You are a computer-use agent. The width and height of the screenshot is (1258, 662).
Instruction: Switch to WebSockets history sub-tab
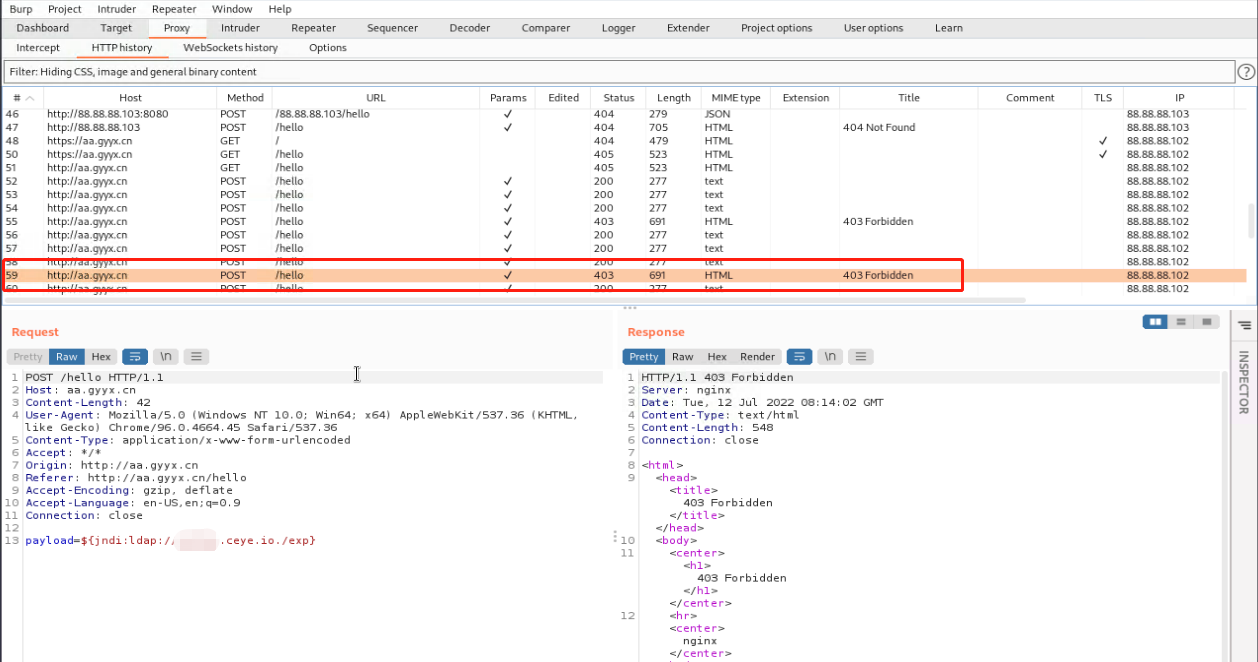point(231,48)
